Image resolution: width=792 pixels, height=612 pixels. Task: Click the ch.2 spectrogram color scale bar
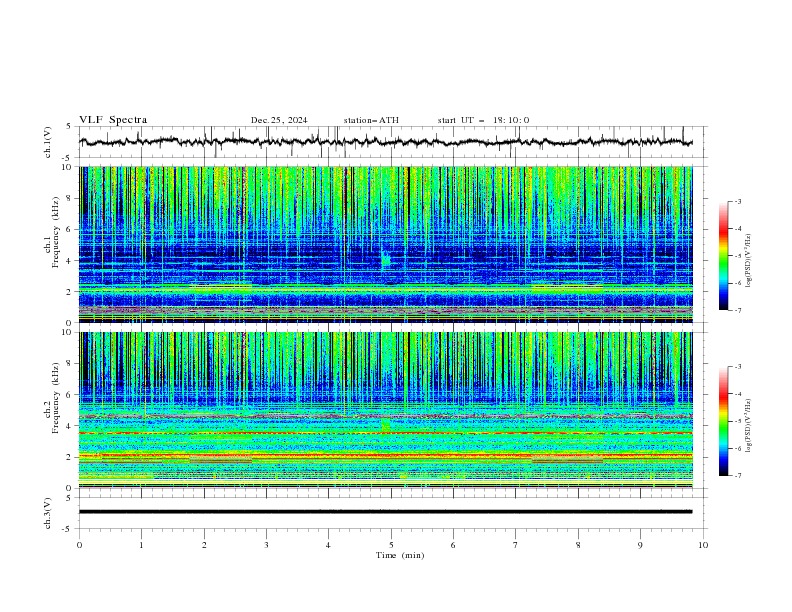tap(723, 421)
